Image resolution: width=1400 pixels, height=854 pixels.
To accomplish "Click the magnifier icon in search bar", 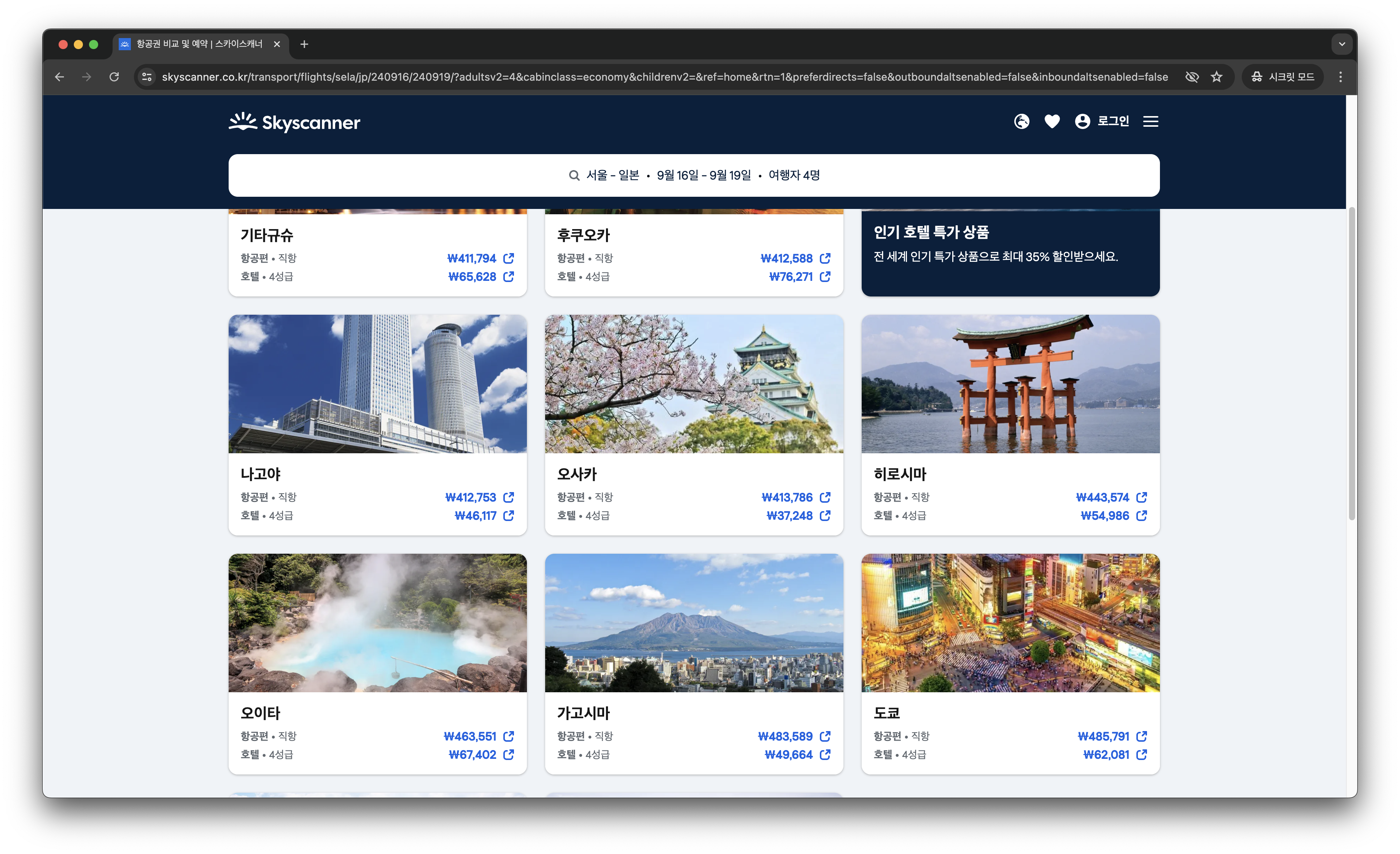I will coord(574,175).
